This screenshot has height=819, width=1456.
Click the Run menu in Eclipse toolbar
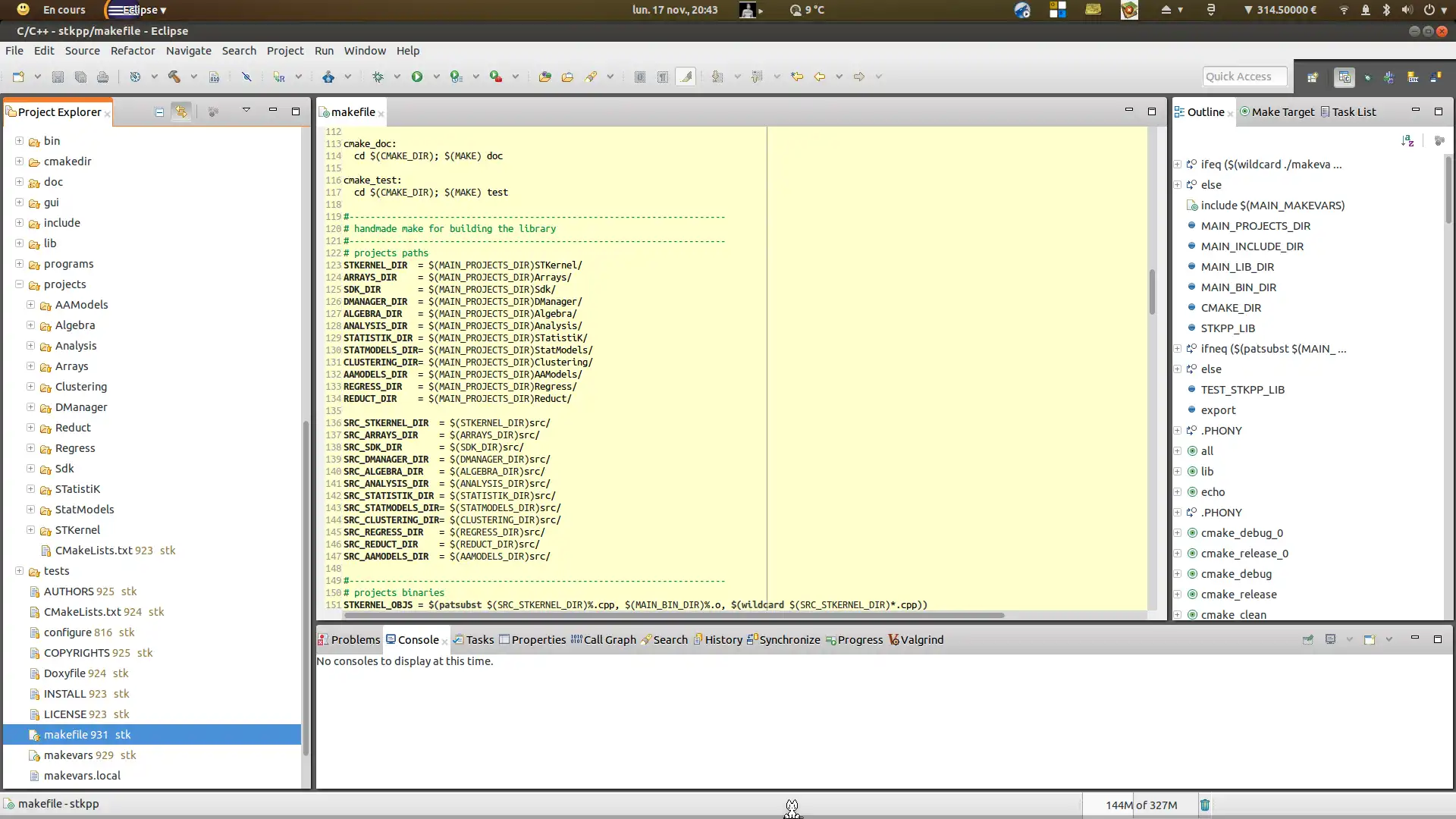click(x=324, y=50)
